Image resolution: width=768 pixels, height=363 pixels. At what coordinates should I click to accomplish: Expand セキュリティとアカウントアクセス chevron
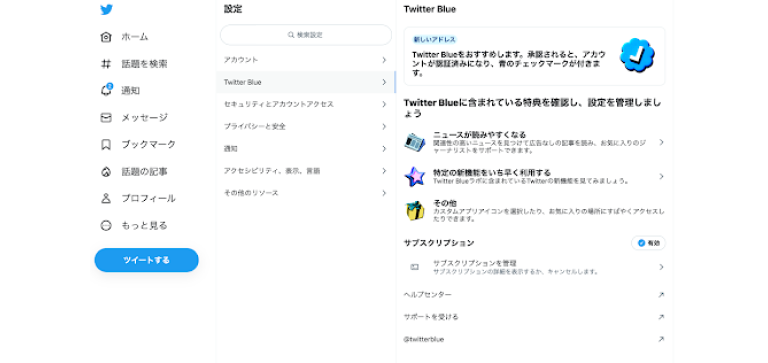pyautogui.click(x=384, y=104)
